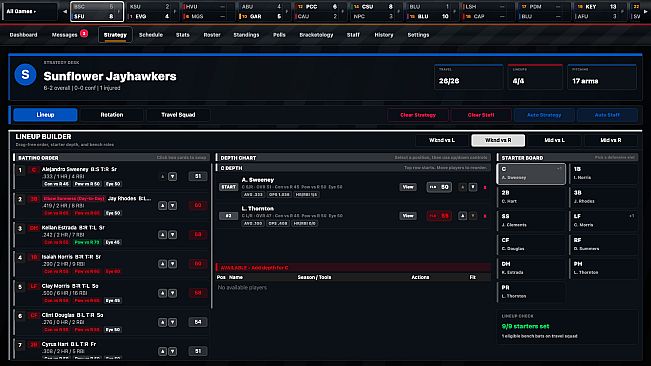Viewport: 651px width, 366px height.
Task: Move Kellan Estrada down in batting order
Action: (x=173, y=235)
